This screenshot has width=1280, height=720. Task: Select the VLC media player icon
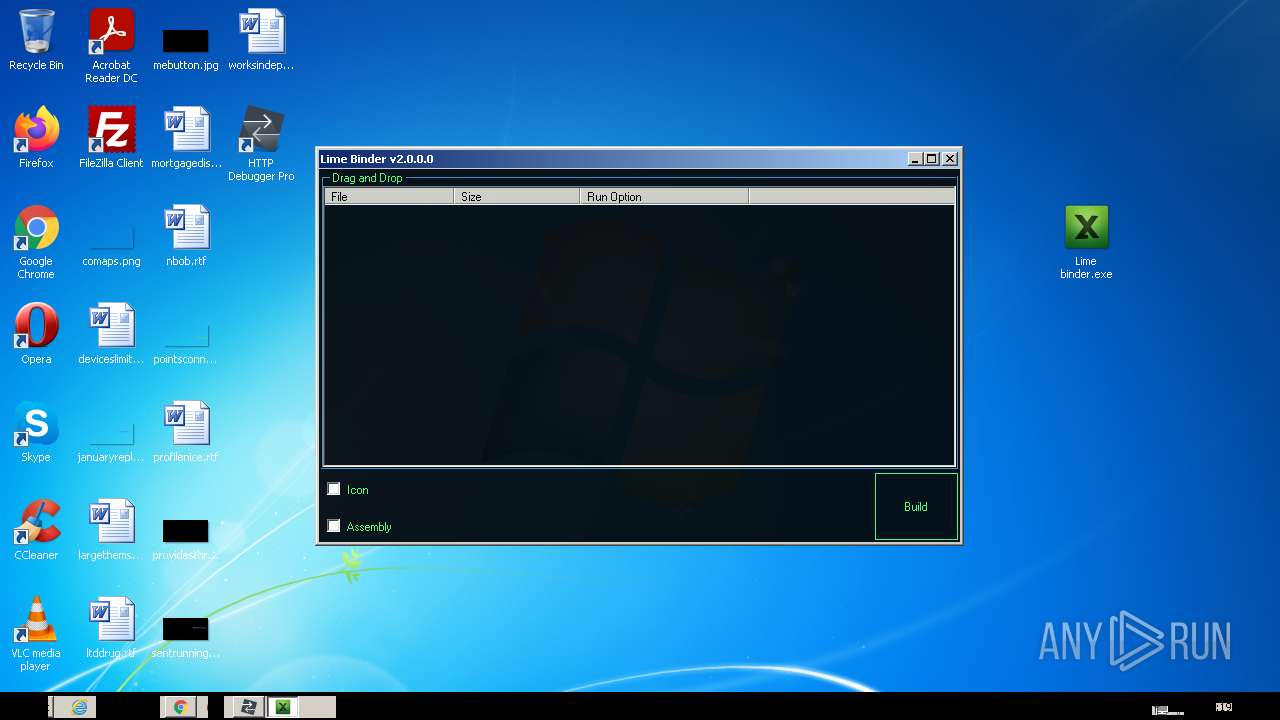click(36, 634)
